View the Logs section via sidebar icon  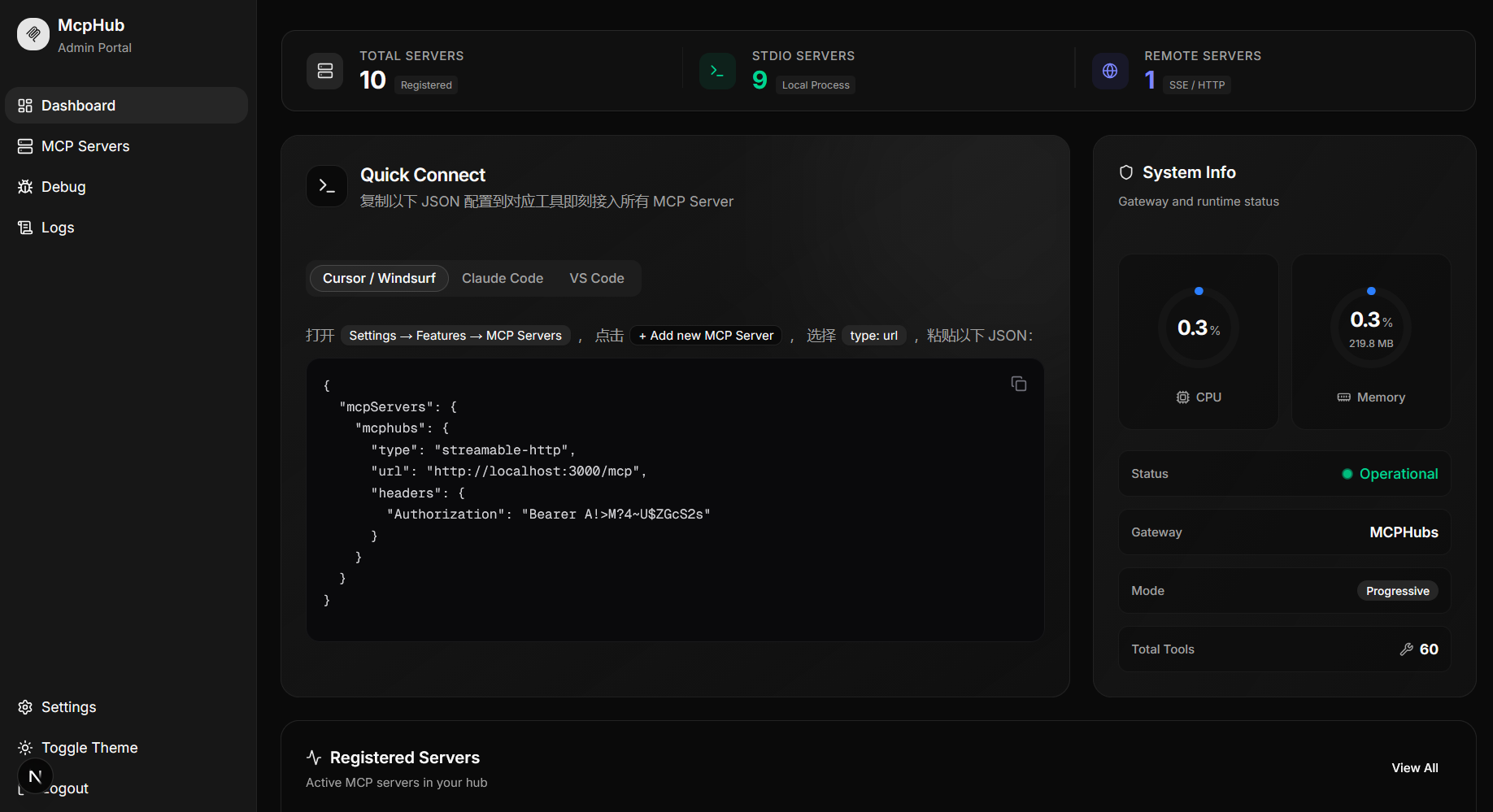[x=25, y=227]
